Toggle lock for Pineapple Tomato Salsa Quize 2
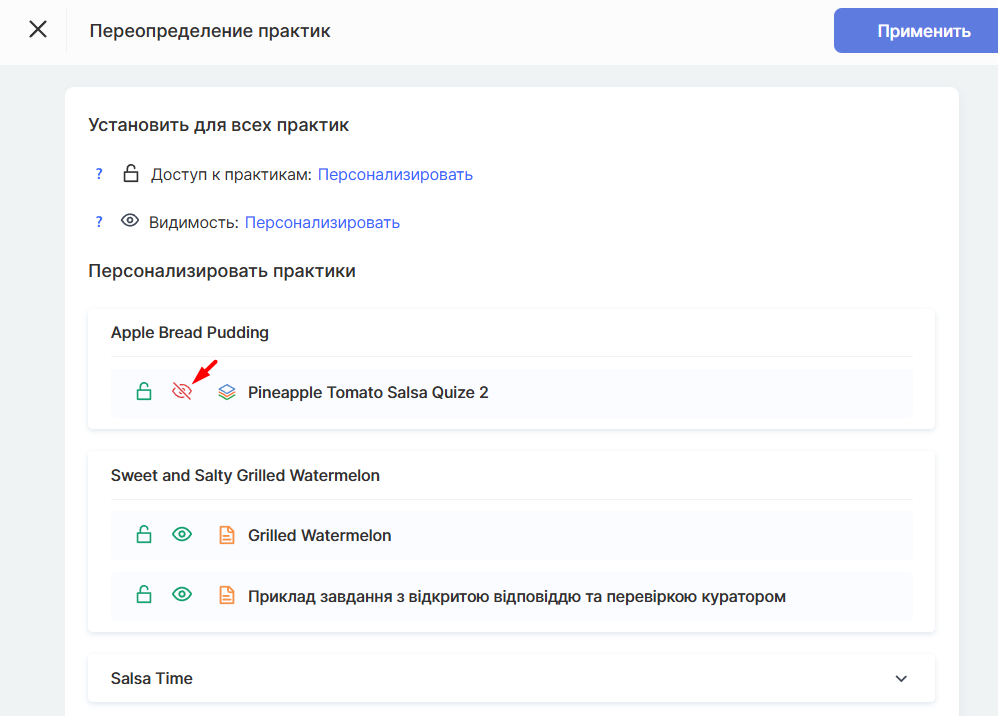Viewport: 998px width, 716px height. (x=144, y=391)
